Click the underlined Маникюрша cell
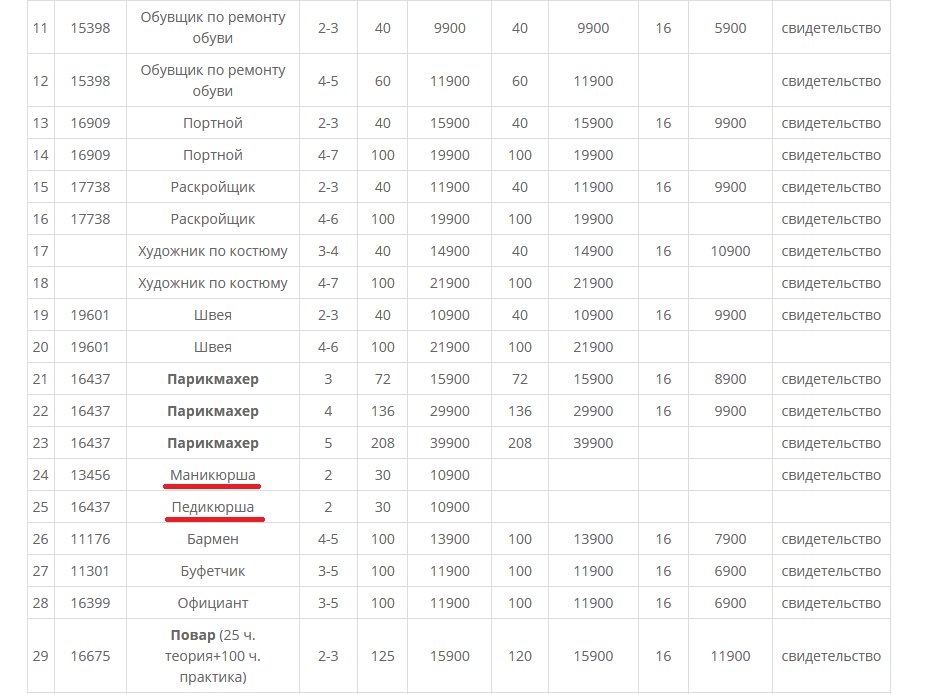Viewport: 931px width, 694px height. coord(212,475)
